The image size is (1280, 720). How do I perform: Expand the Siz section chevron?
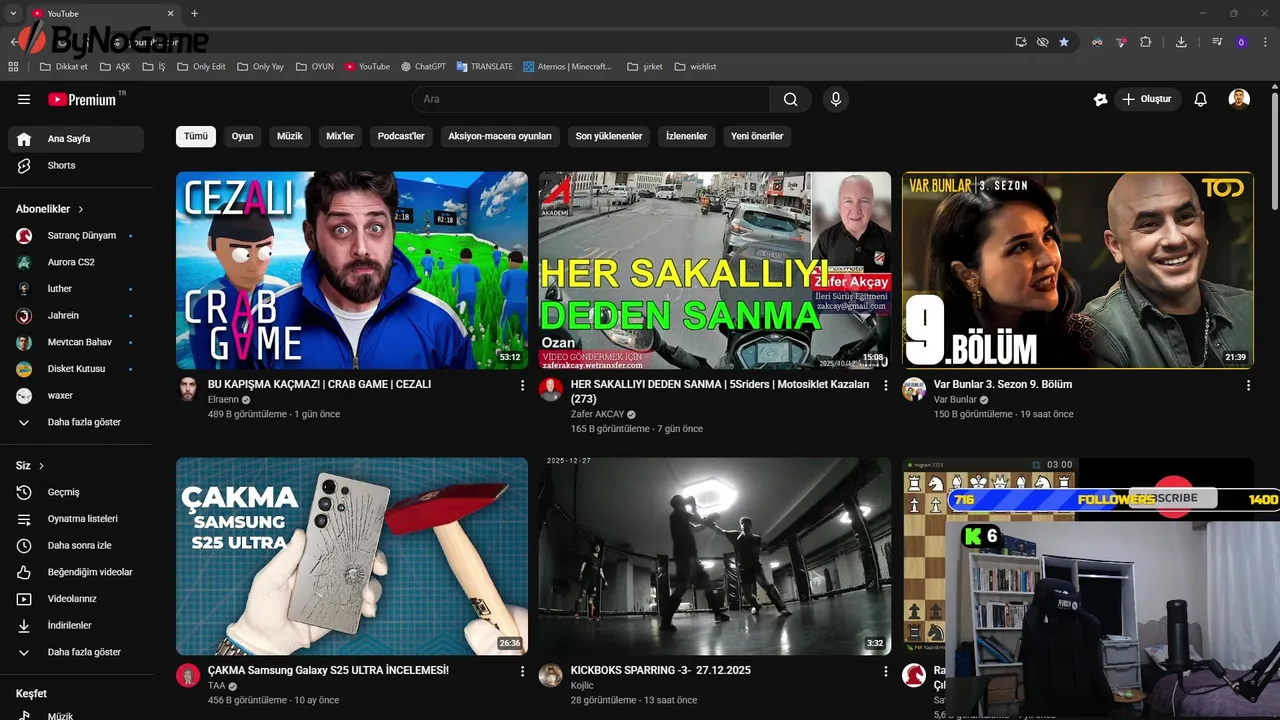pos(41,466)
